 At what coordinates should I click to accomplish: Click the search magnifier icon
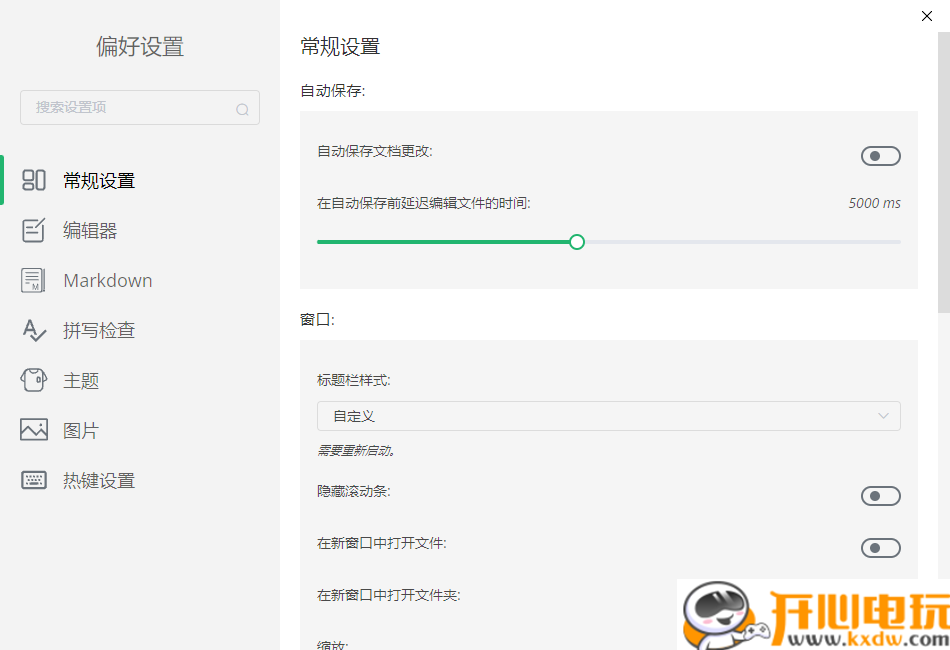pyautogui.click(x=243, y=108)
